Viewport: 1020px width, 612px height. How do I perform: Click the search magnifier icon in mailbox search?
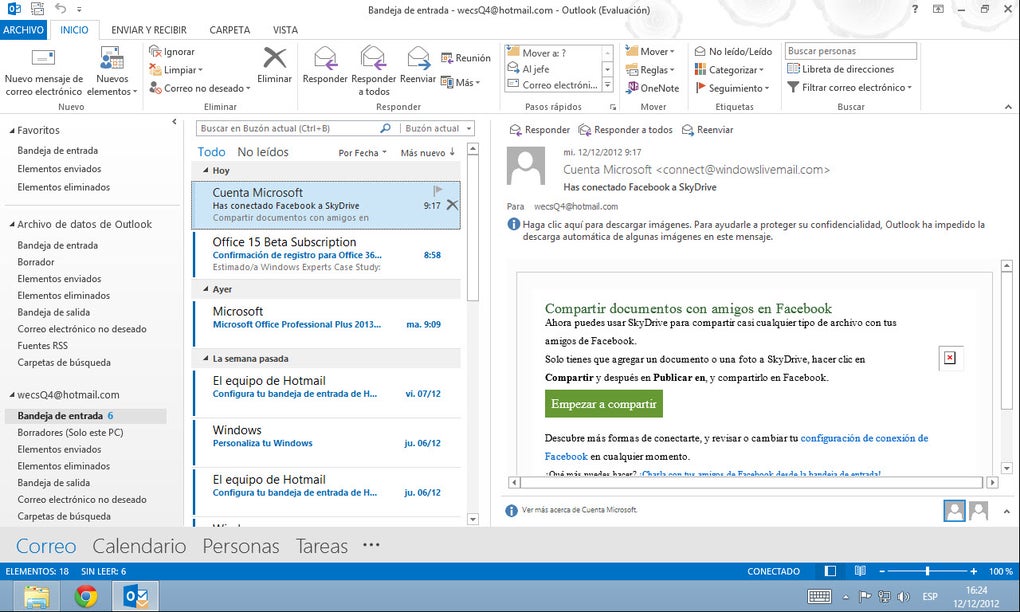click(385, 128)
